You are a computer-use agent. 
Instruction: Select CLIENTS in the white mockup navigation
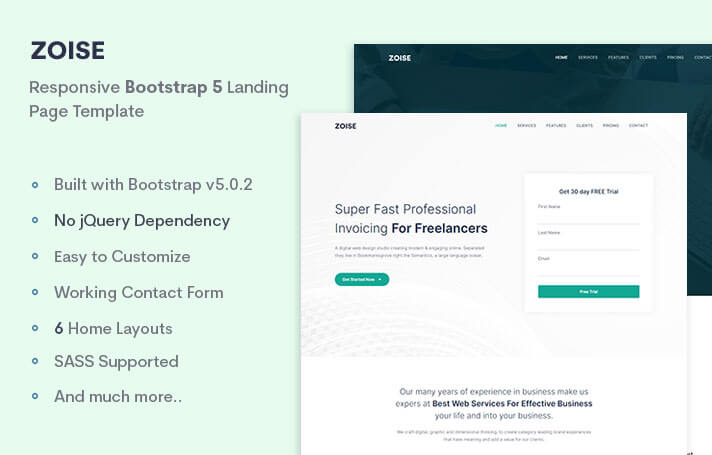pos(584,125)
